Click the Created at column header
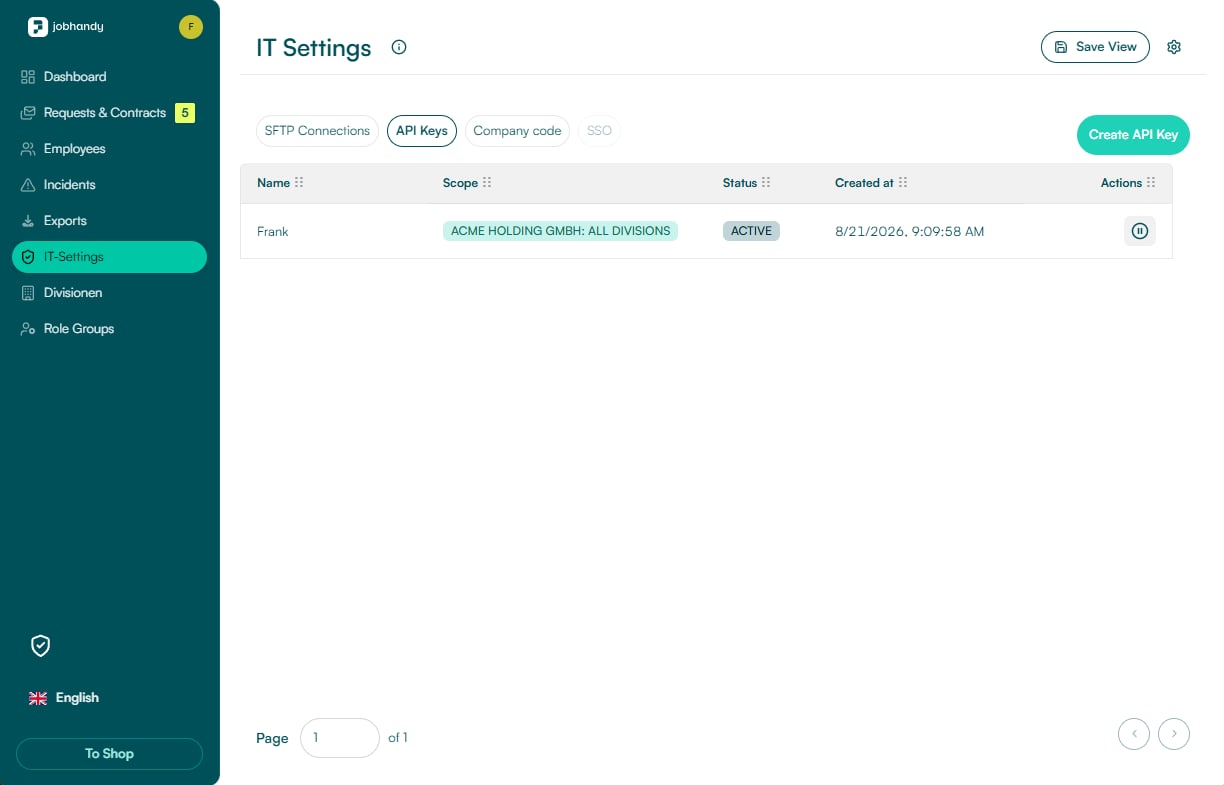 point(864,183)
